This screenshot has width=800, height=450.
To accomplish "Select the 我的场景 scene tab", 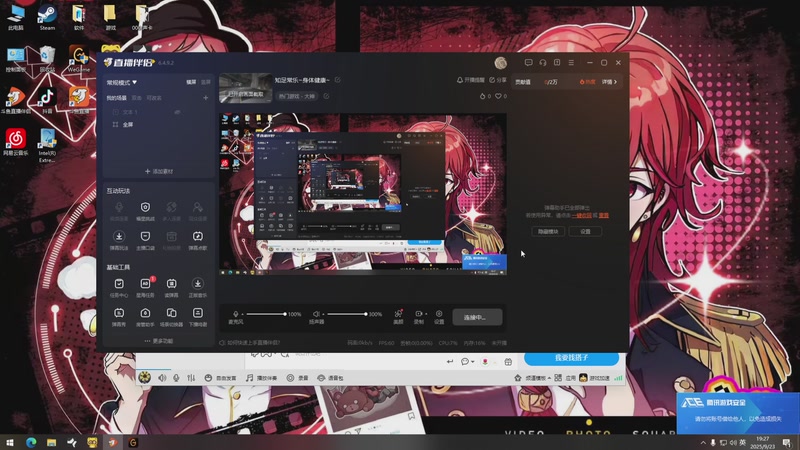I will [116, 98].
